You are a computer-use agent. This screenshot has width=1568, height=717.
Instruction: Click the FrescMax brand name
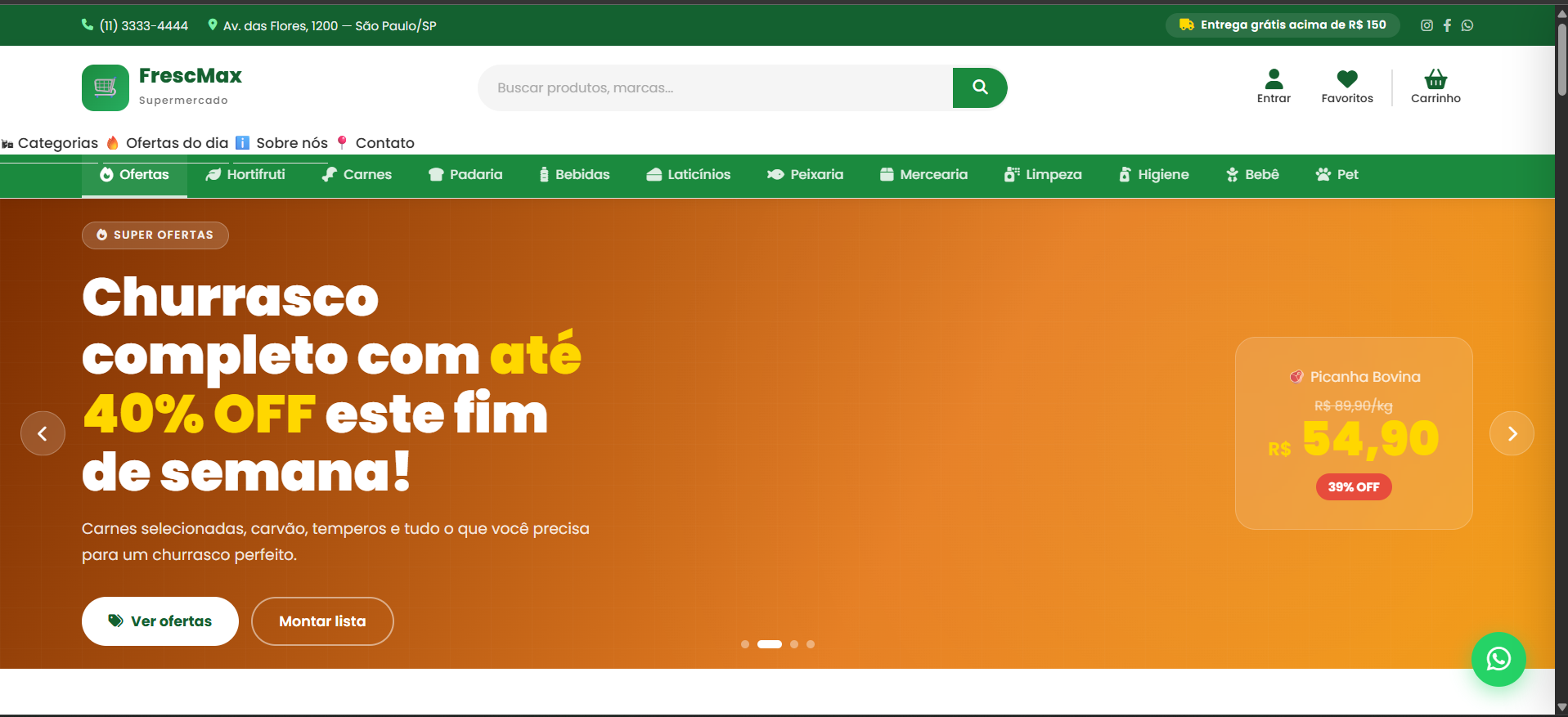[x=191, y=76]
